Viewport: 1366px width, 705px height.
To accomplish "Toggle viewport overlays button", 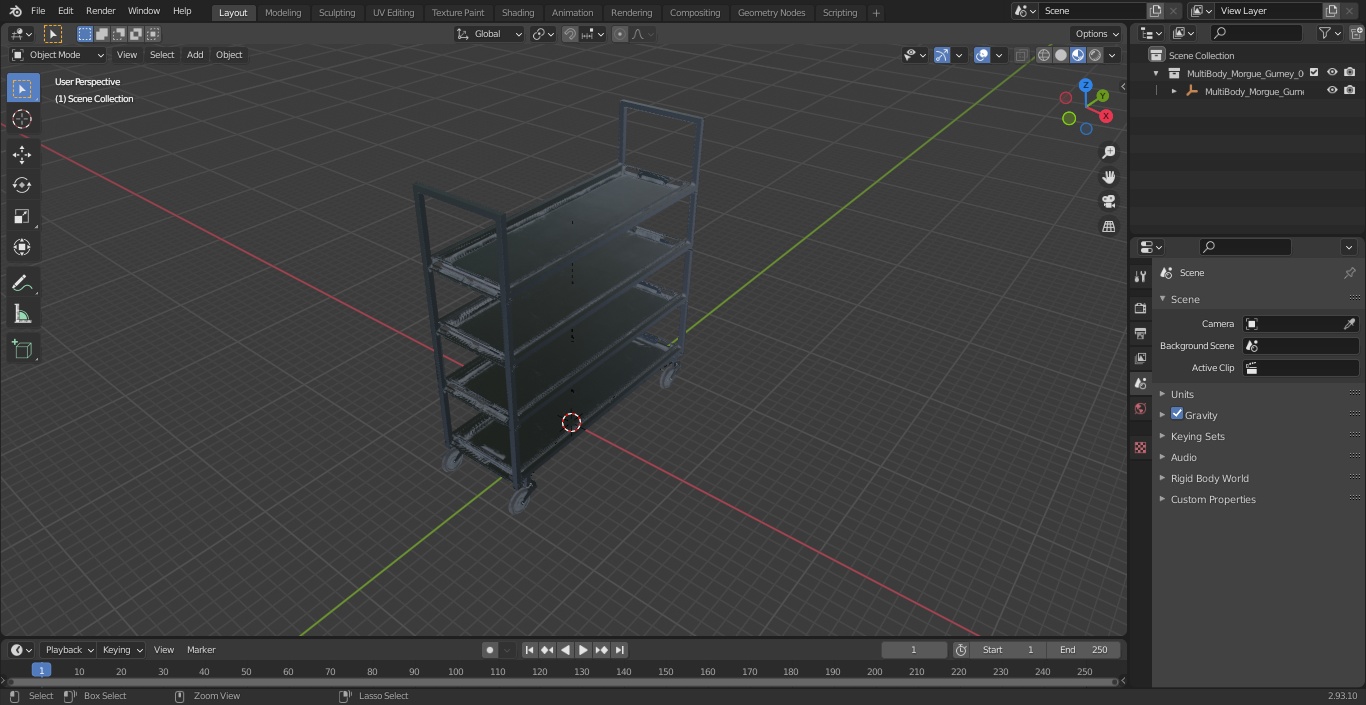I will coord(982,55).
